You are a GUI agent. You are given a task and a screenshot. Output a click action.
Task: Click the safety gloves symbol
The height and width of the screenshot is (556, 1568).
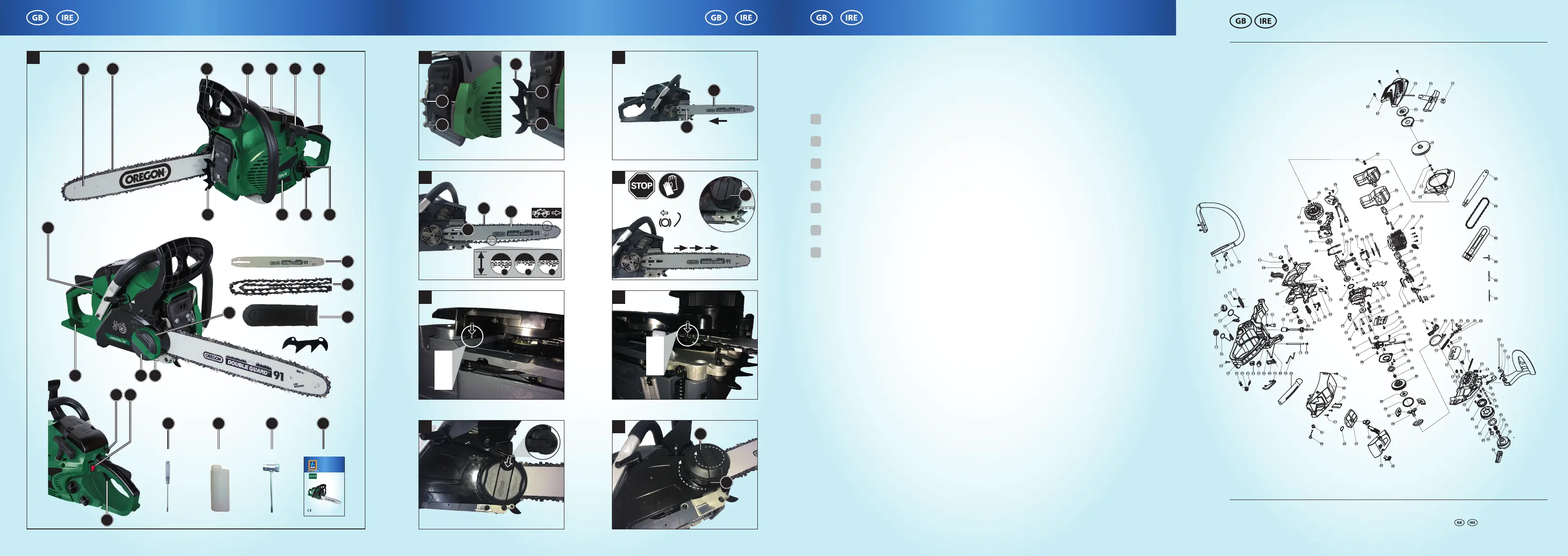(671, 185)
